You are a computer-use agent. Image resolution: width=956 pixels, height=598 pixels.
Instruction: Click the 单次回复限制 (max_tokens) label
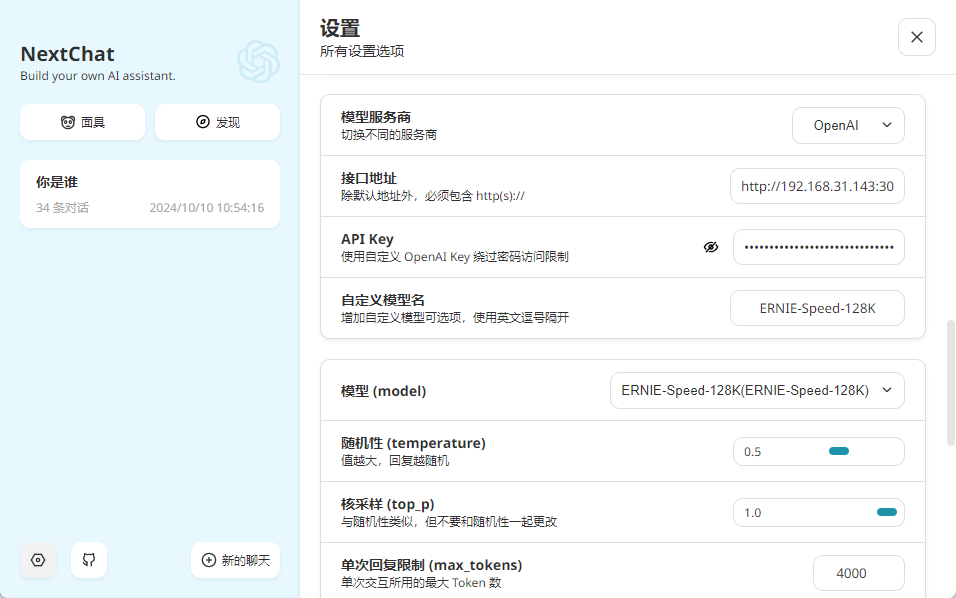tap(431, 565)
